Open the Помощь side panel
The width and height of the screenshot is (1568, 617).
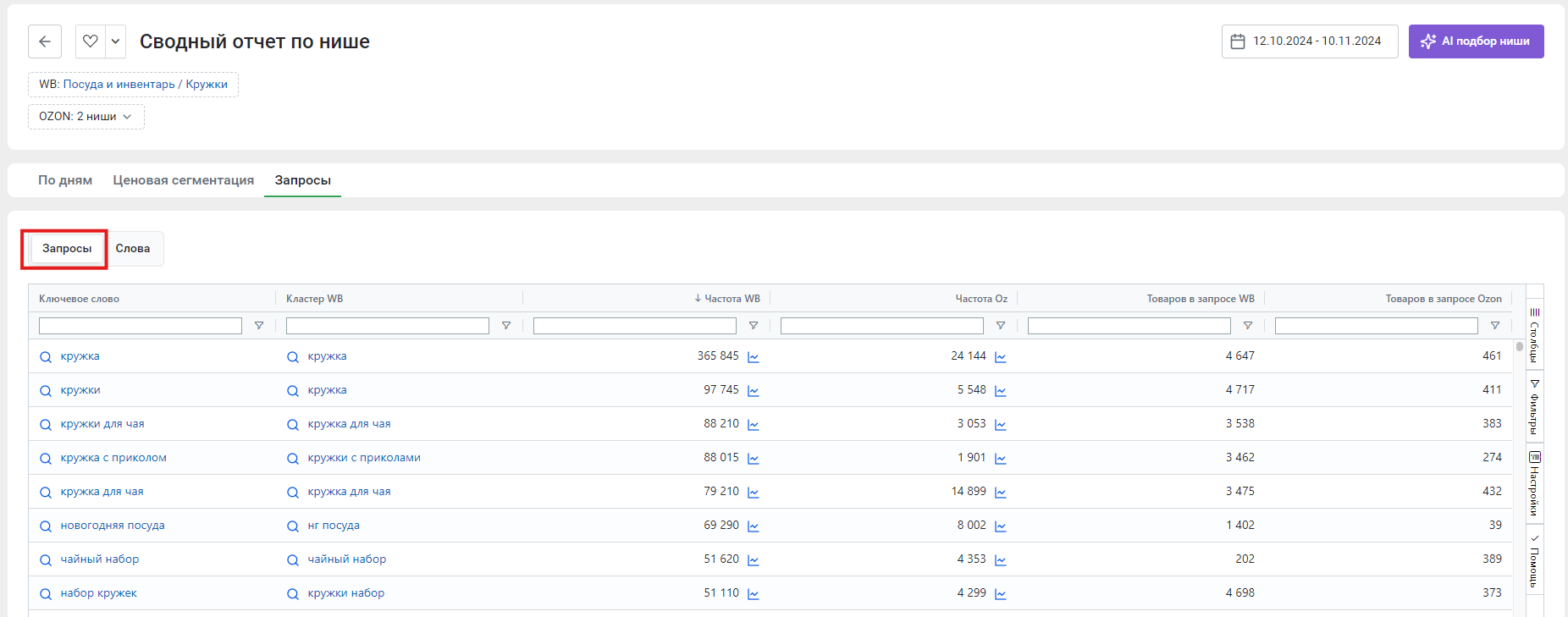(1534, 560)
